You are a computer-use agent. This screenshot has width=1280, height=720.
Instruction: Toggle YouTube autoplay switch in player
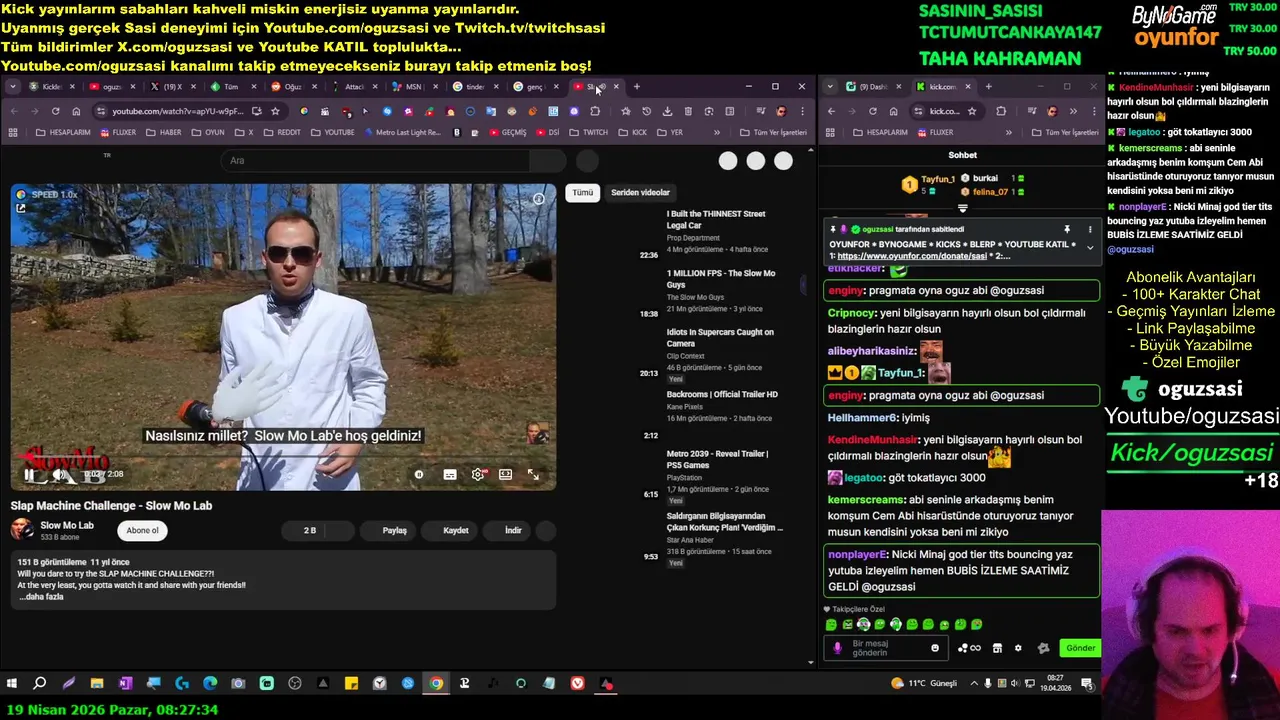pyautogui.click(x=419, y=475)
